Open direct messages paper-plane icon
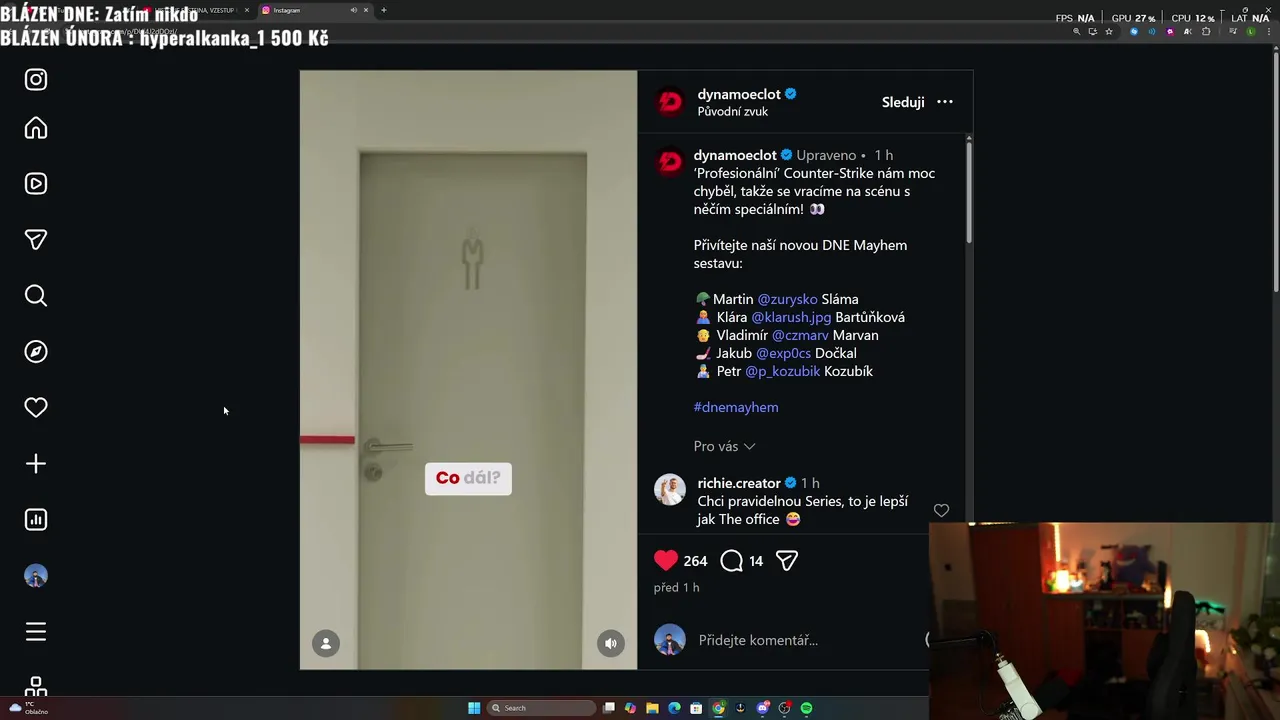The width and height of the screenshot is (1280, 720). tap(36, 240)
